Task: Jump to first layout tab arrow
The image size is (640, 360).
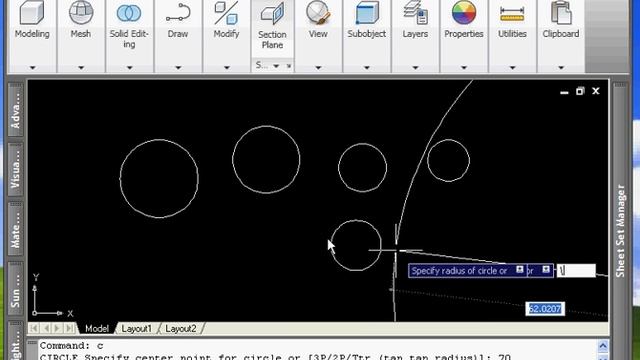Action: click(x=34, y=329)
